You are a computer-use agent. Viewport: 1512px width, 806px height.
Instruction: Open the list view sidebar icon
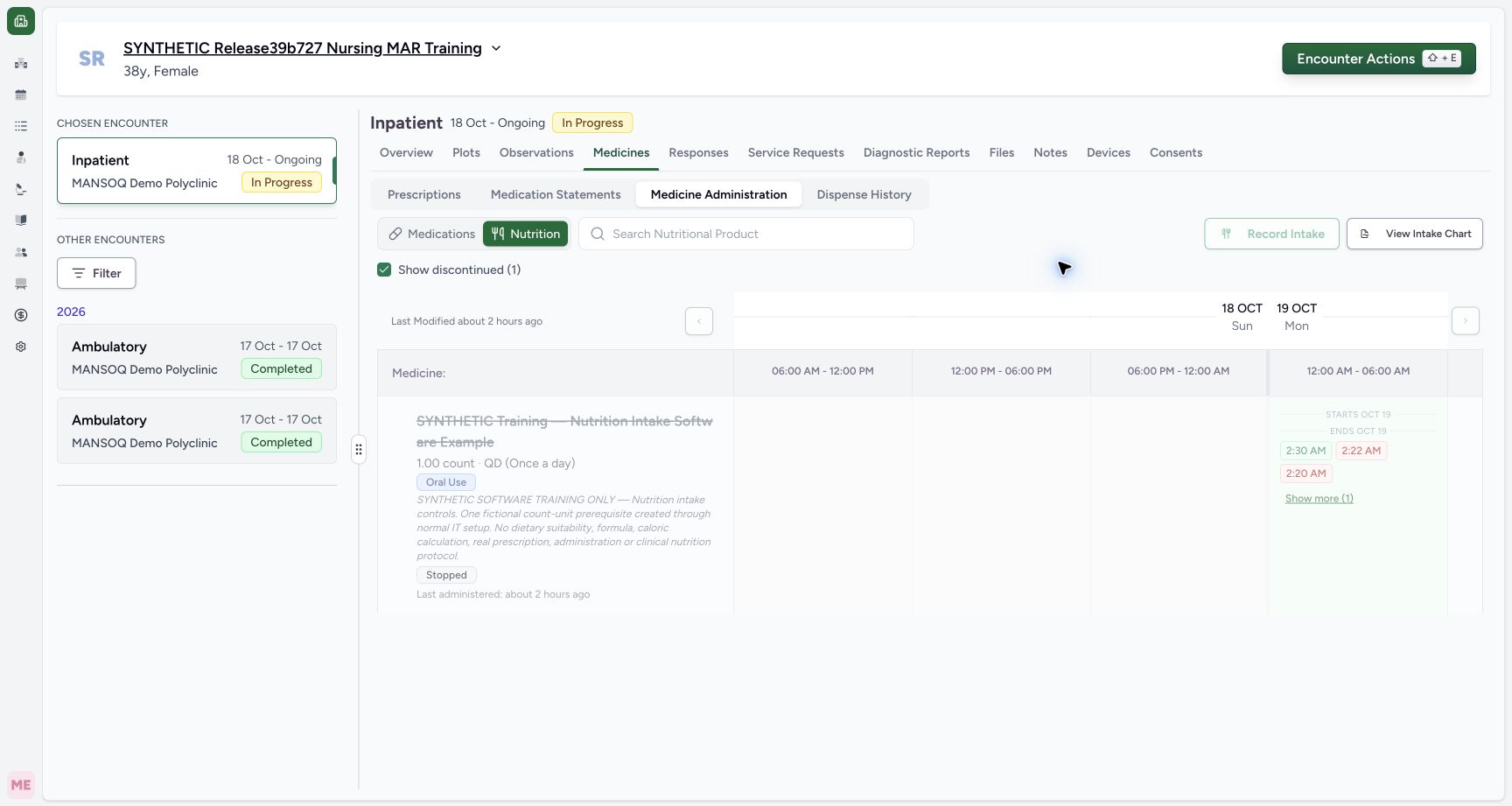pos(21,126)
